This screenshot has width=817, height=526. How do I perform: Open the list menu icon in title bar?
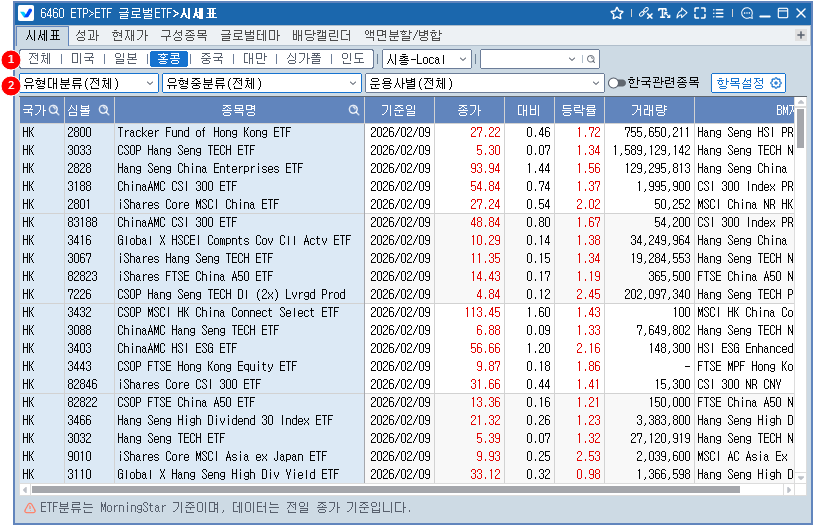718,13
